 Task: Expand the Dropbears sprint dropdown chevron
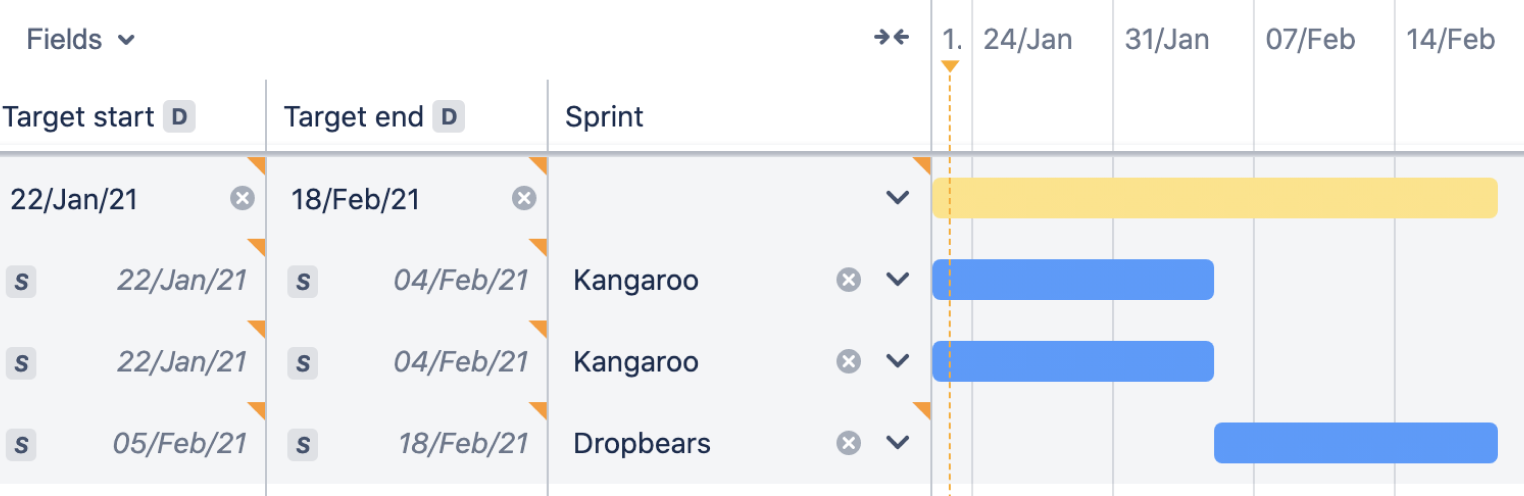click(x=897, y=443)
